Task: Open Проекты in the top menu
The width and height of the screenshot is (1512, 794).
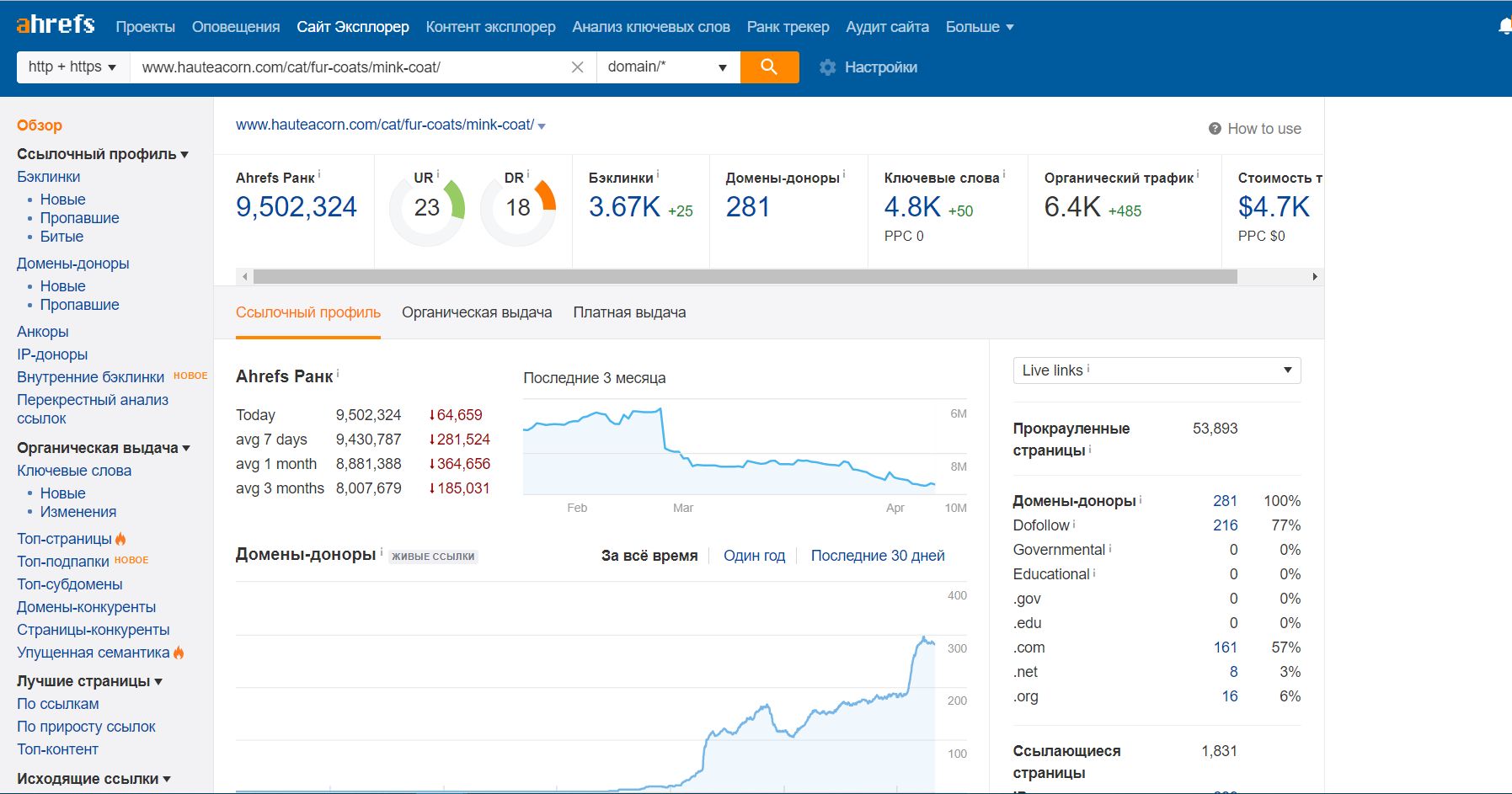Action: 146,27
